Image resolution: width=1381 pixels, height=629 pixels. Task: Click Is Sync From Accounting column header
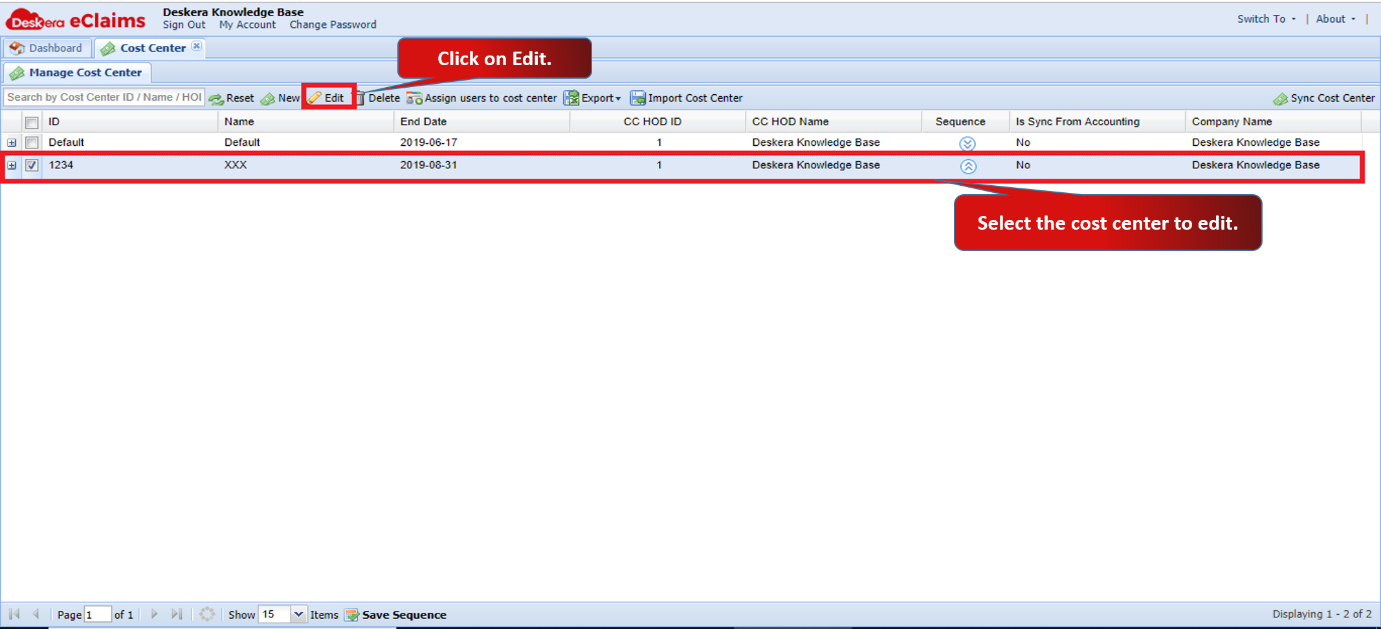(x=1097, y=122)
